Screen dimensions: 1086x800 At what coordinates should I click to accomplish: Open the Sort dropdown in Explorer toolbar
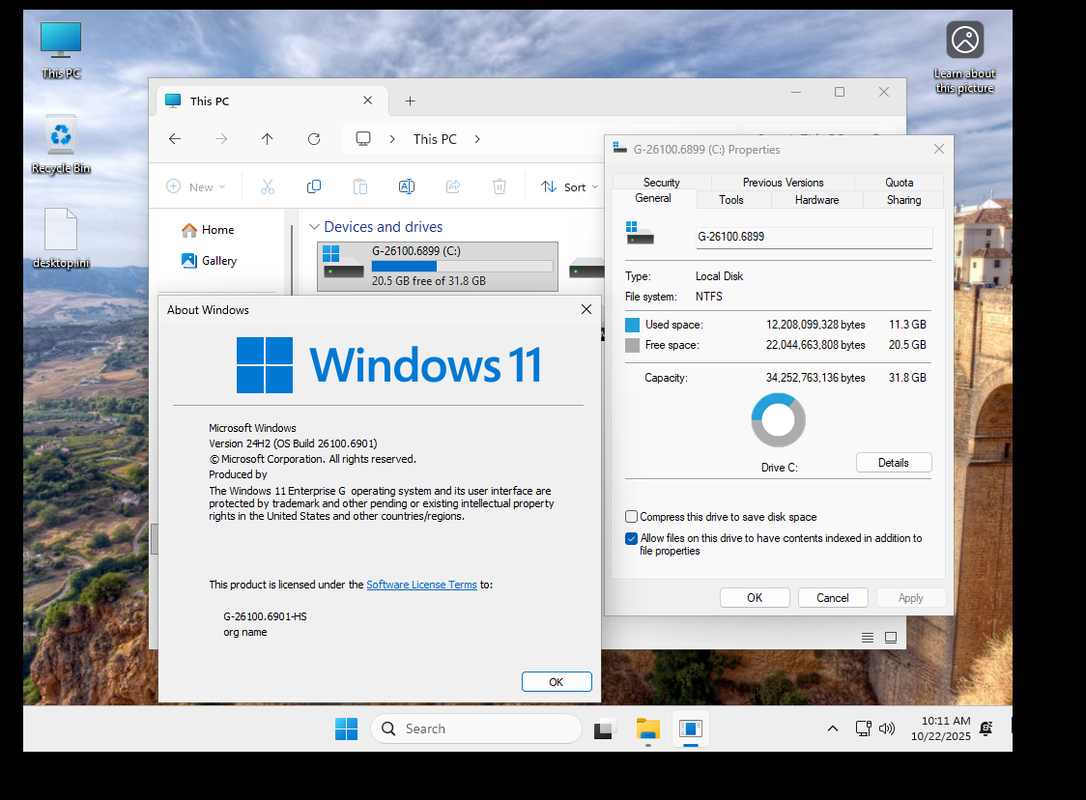(x=569, y=186)
